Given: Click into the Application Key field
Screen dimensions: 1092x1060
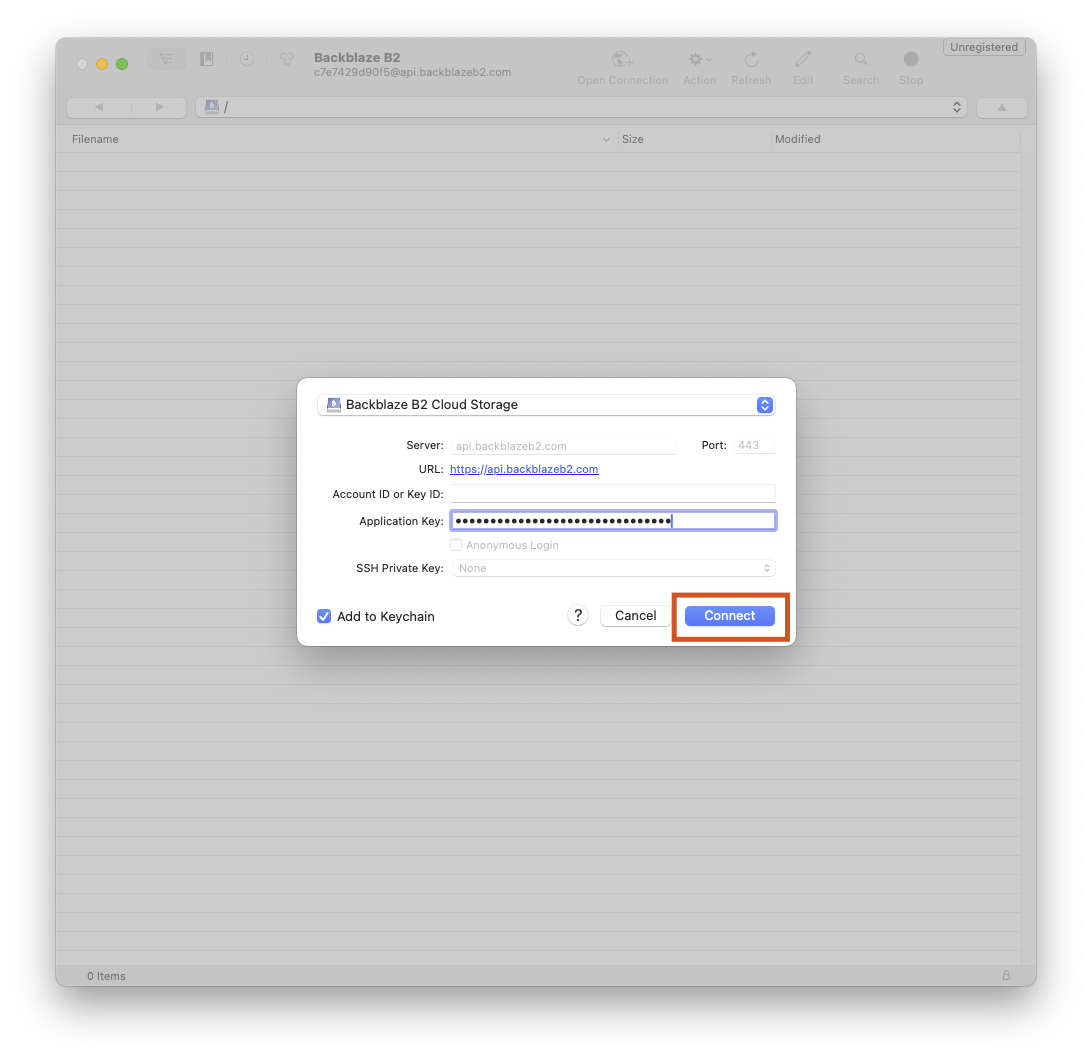Looking at the screenshot, I should [613, 521].
